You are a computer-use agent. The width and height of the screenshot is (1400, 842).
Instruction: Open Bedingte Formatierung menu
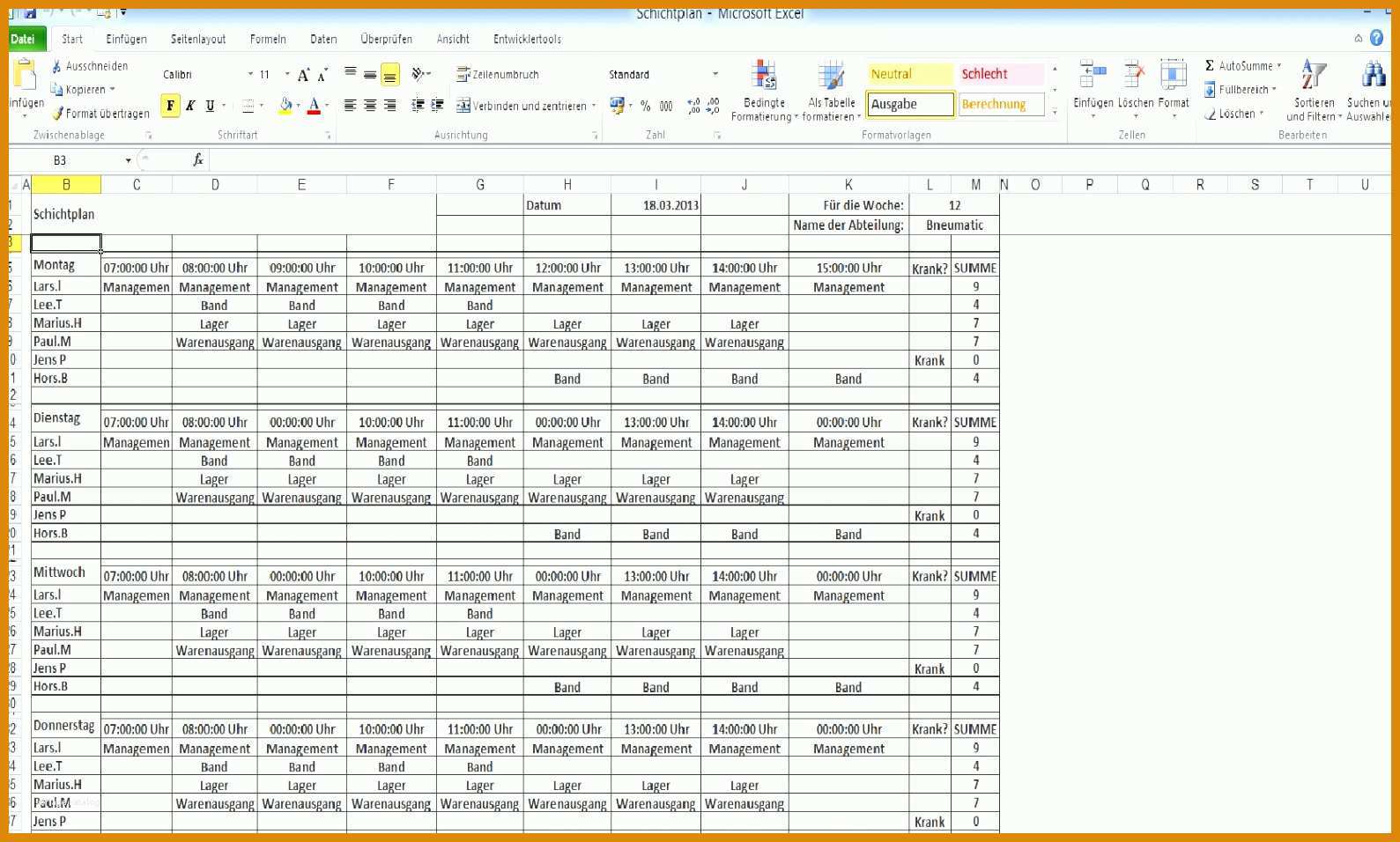[x=764, y=91]
